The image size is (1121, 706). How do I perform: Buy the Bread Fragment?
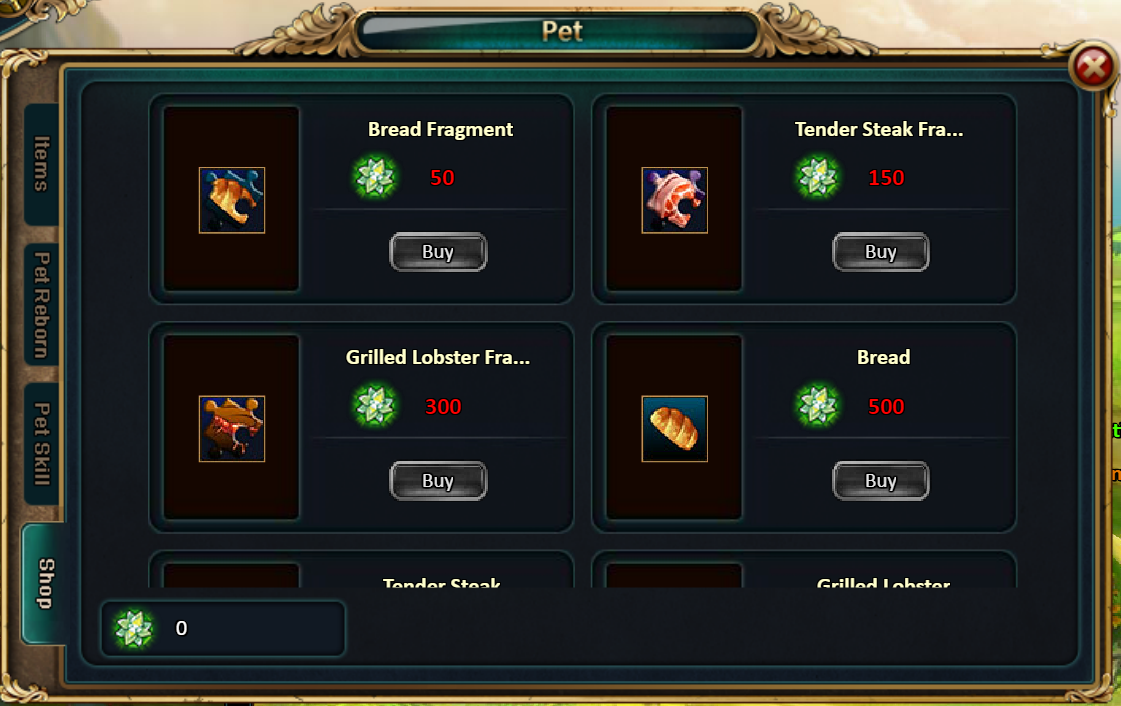438,252
